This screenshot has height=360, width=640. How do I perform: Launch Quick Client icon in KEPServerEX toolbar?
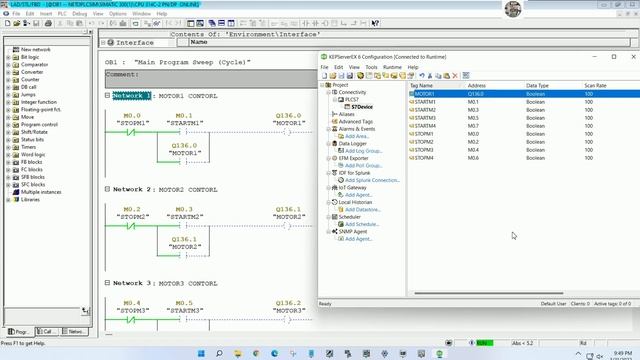466,76
